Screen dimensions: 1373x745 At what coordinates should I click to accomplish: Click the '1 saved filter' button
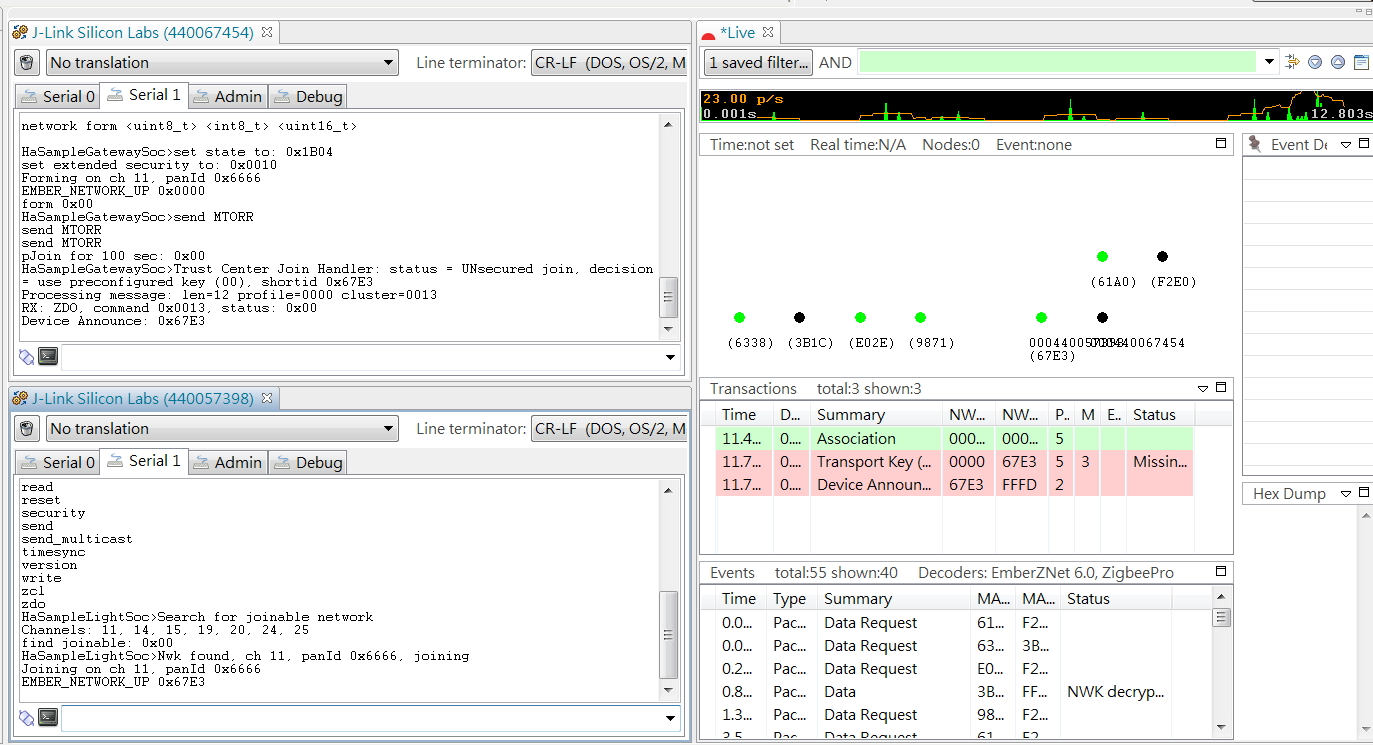pyautogui.click(x=757, y=62)
